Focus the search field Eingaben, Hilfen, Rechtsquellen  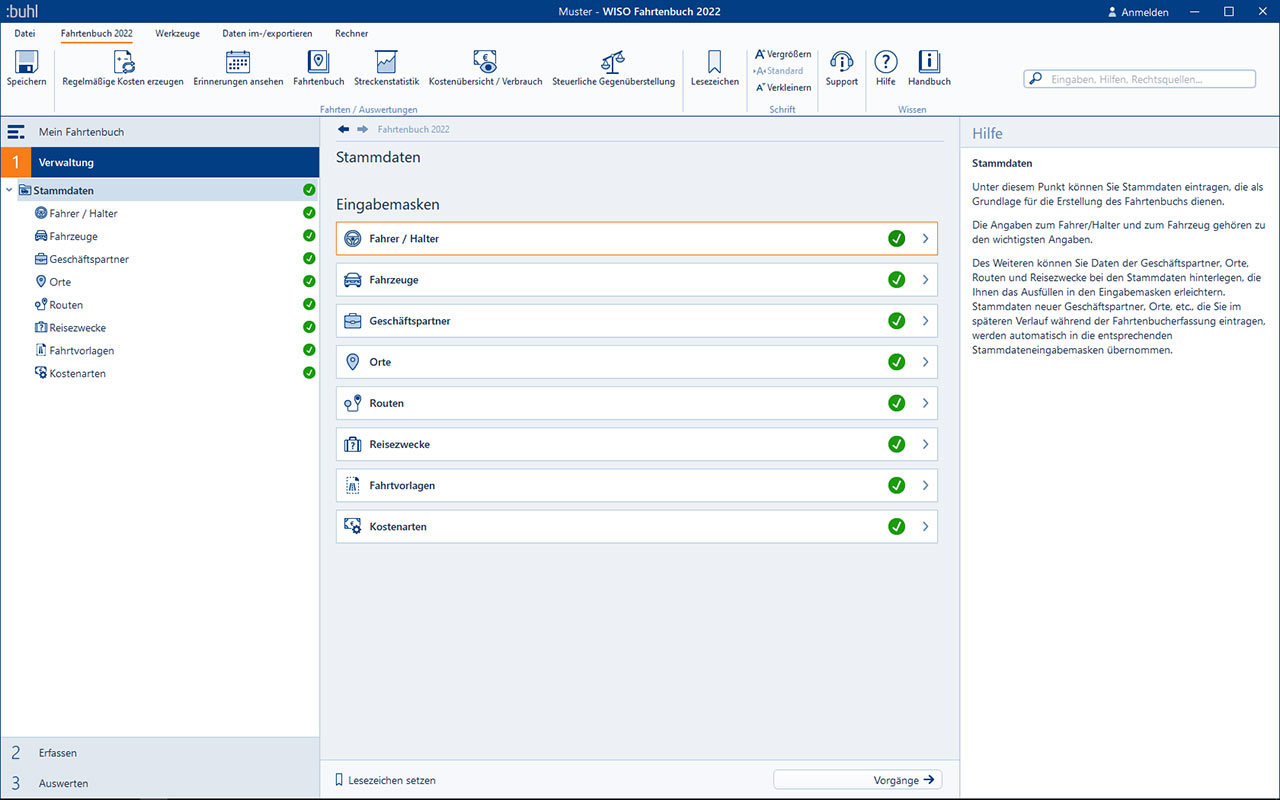click(1140, 79)
